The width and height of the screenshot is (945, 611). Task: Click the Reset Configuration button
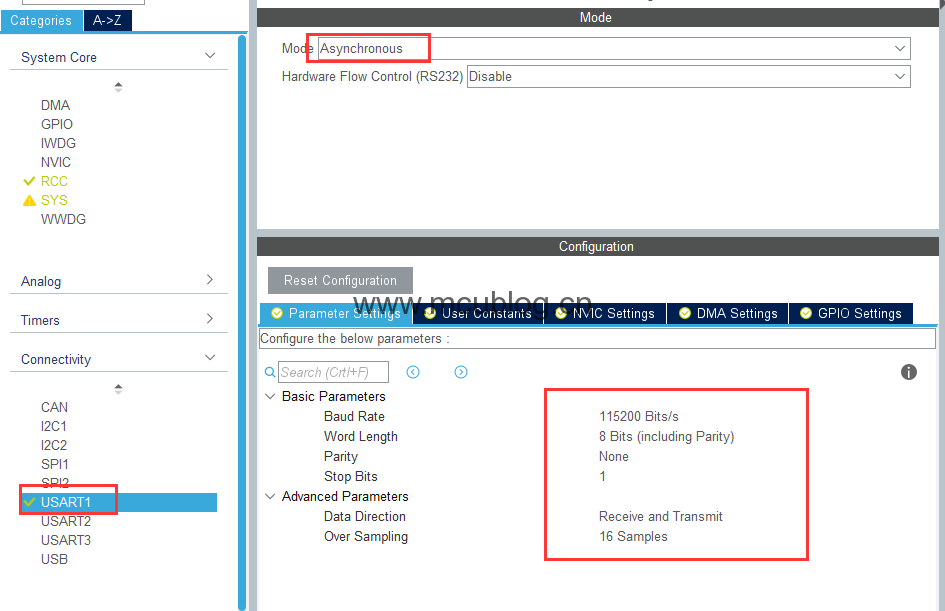341,280
